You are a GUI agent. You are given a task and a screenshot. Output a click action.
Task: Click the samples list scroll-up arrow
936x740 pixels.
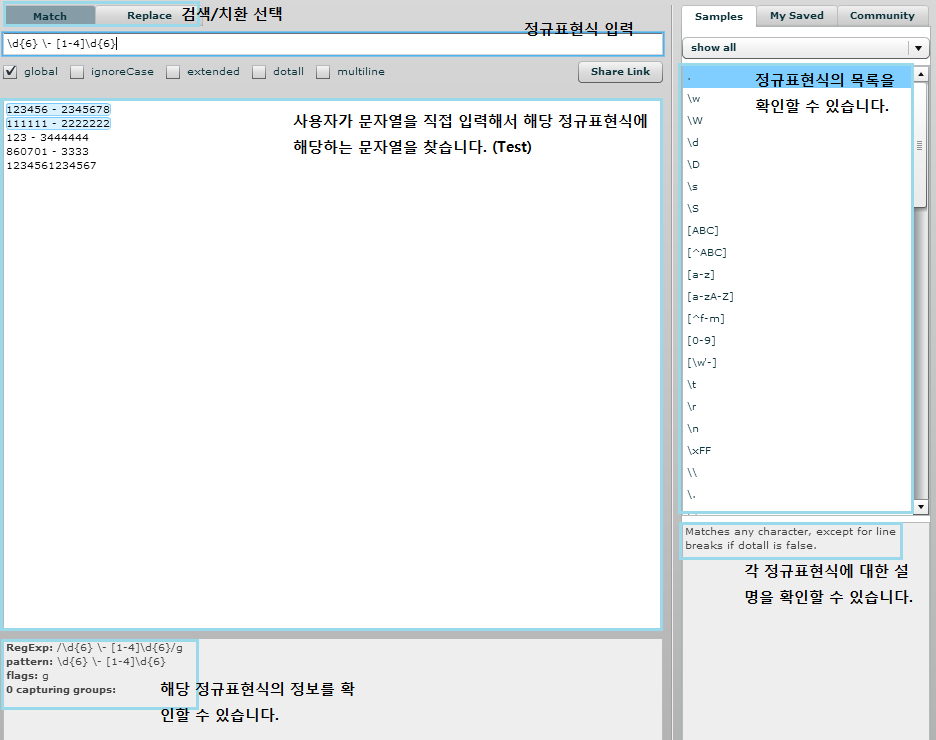(x=920, y=74)
